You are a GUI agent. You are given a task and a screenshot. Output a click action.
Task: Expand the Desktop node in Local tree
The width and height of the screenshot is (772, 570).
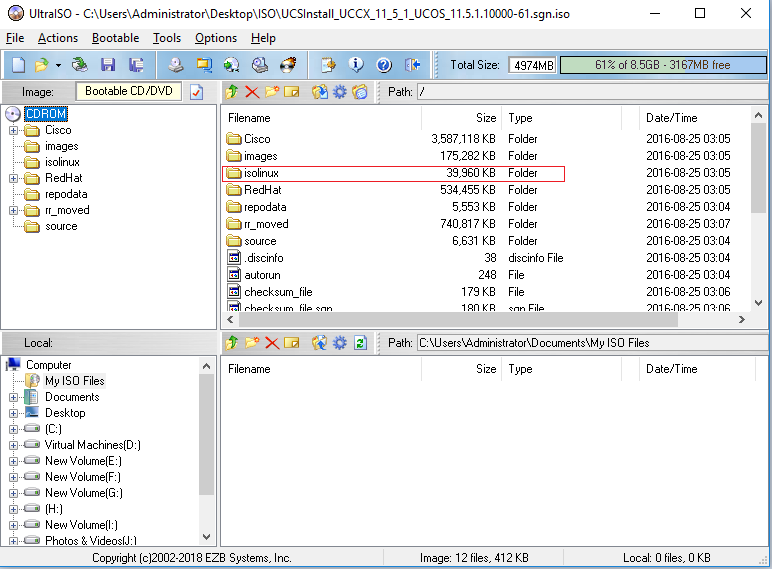tap(13, 413)
